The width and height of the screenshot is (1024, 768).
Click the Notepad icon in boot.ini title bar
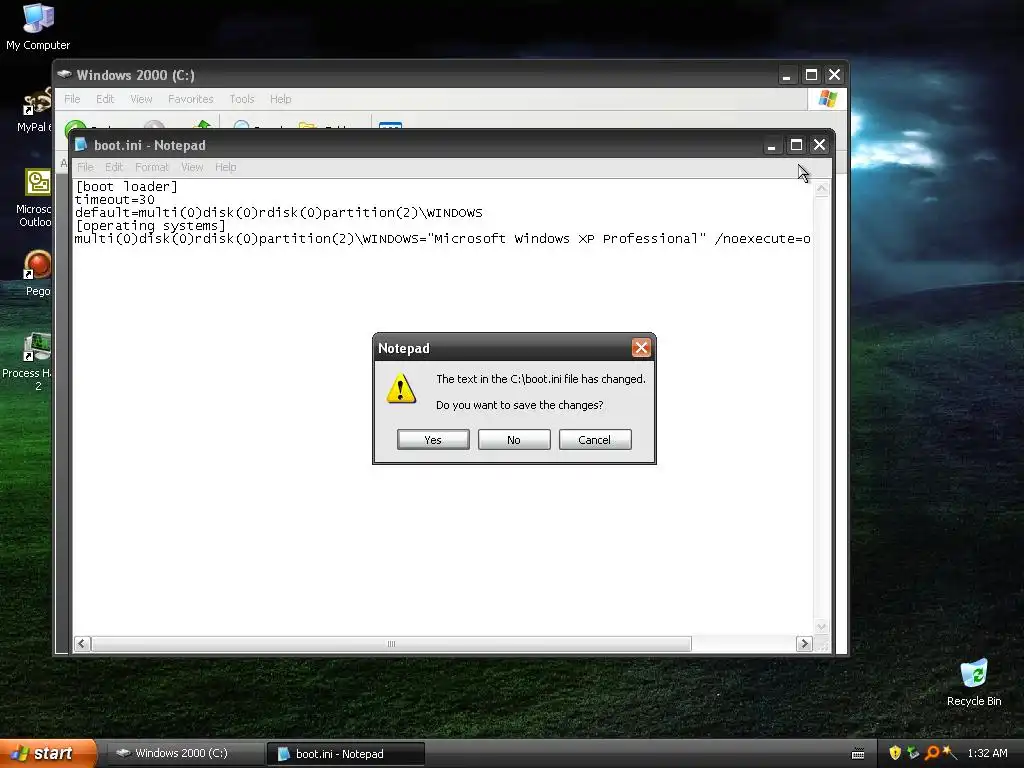81,144
